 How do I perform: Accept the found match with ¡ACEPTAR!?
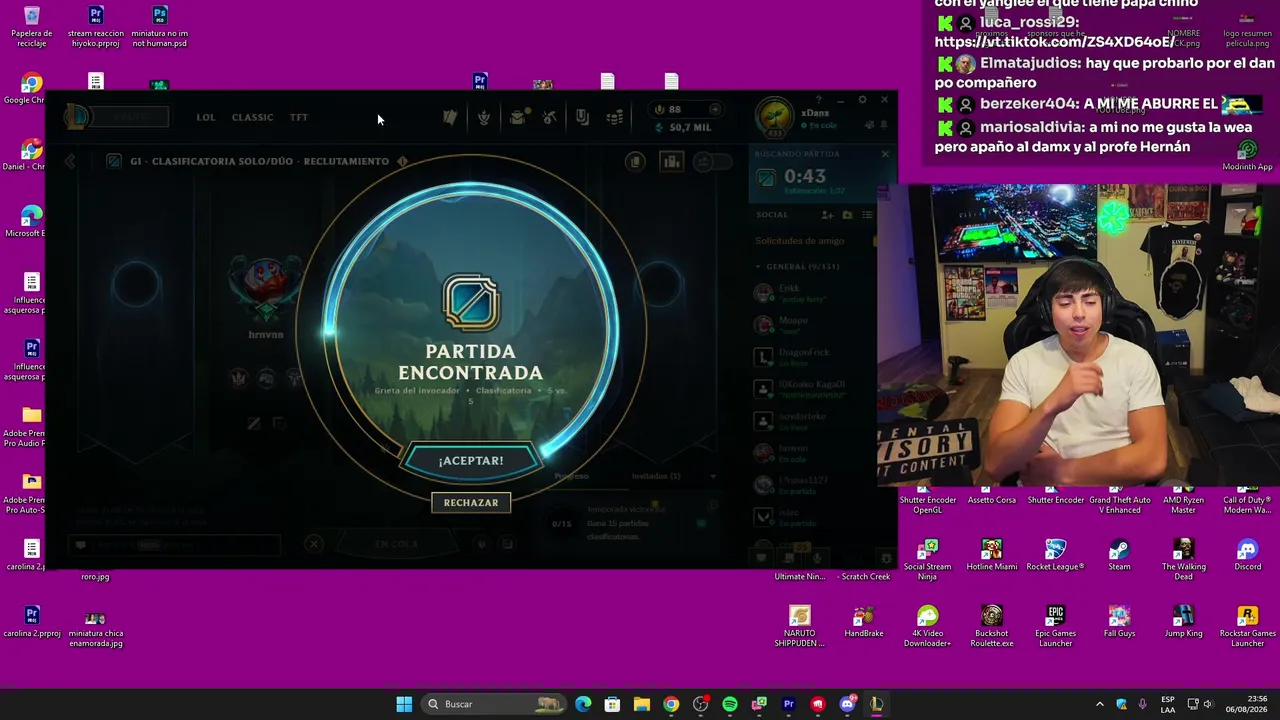(471, 460)
